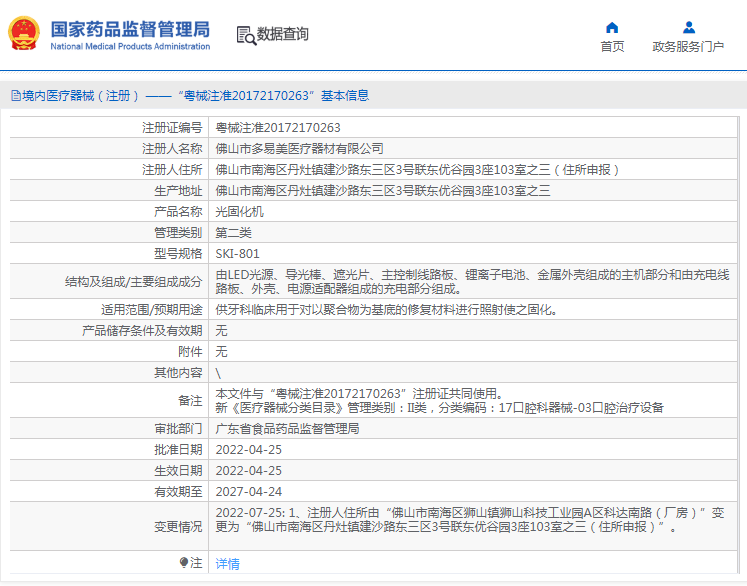Click the 管理类别 value 第二类
Image resolution: width=747 pixels, height=586 pixels.
point(234,233)
